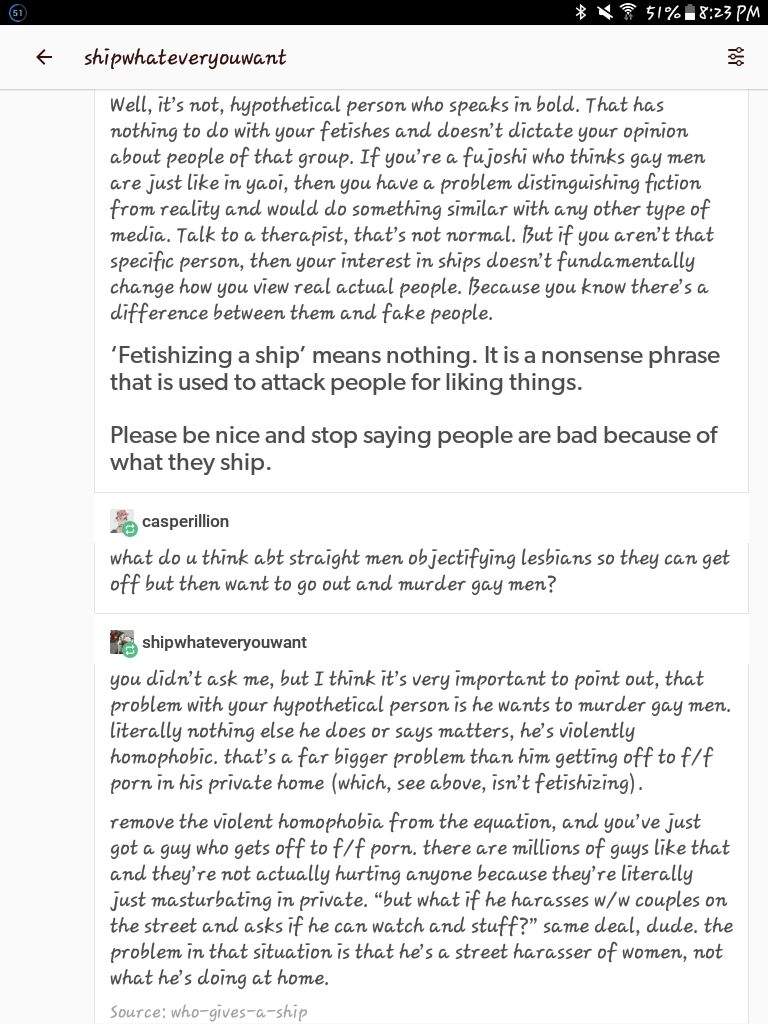
Task: Tap casperillion's question about straight men
Action: pyautogui.click(x=419, y=571)
